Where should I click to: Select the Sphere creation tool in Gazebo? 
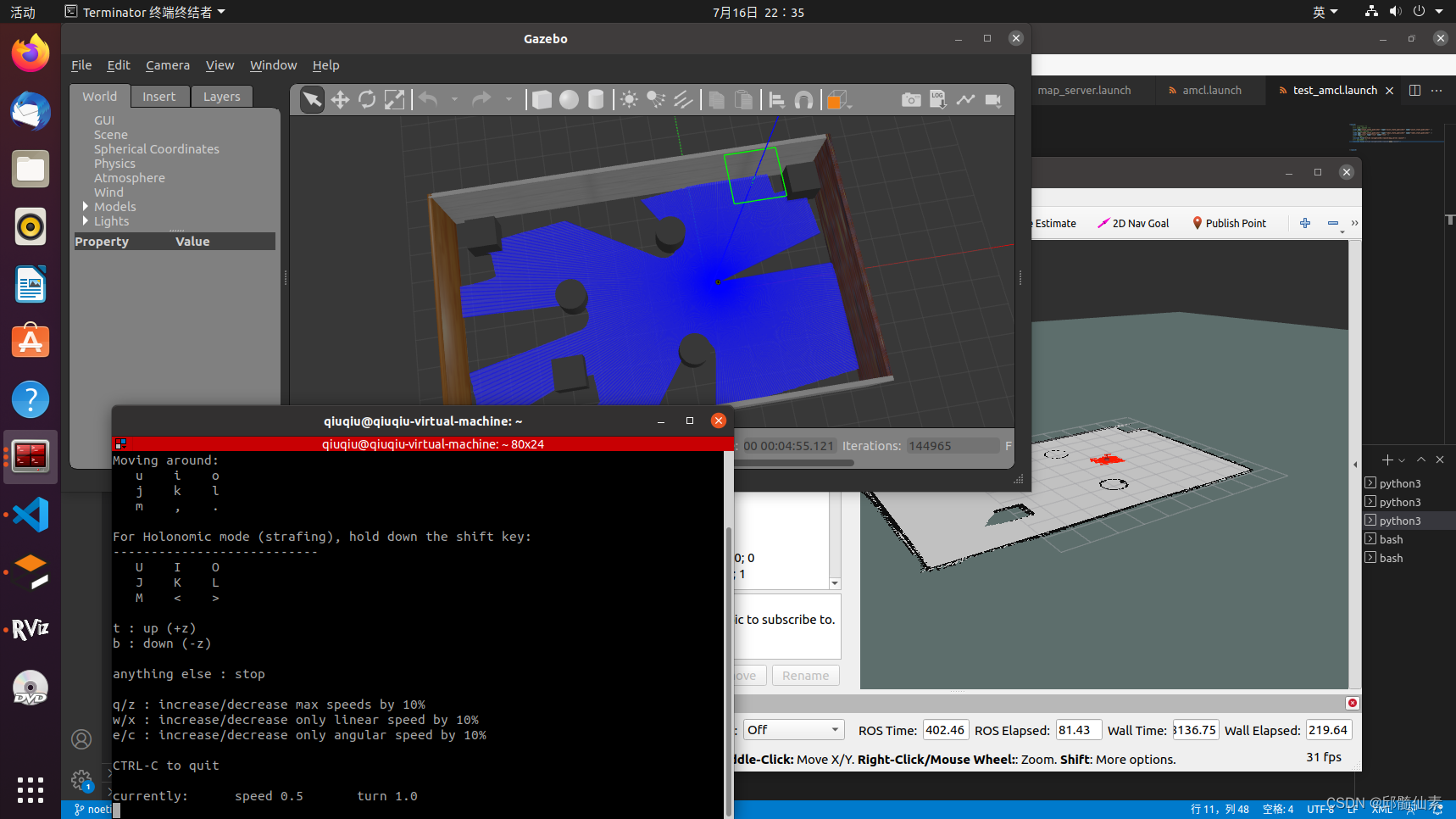(x=569, y=99)
